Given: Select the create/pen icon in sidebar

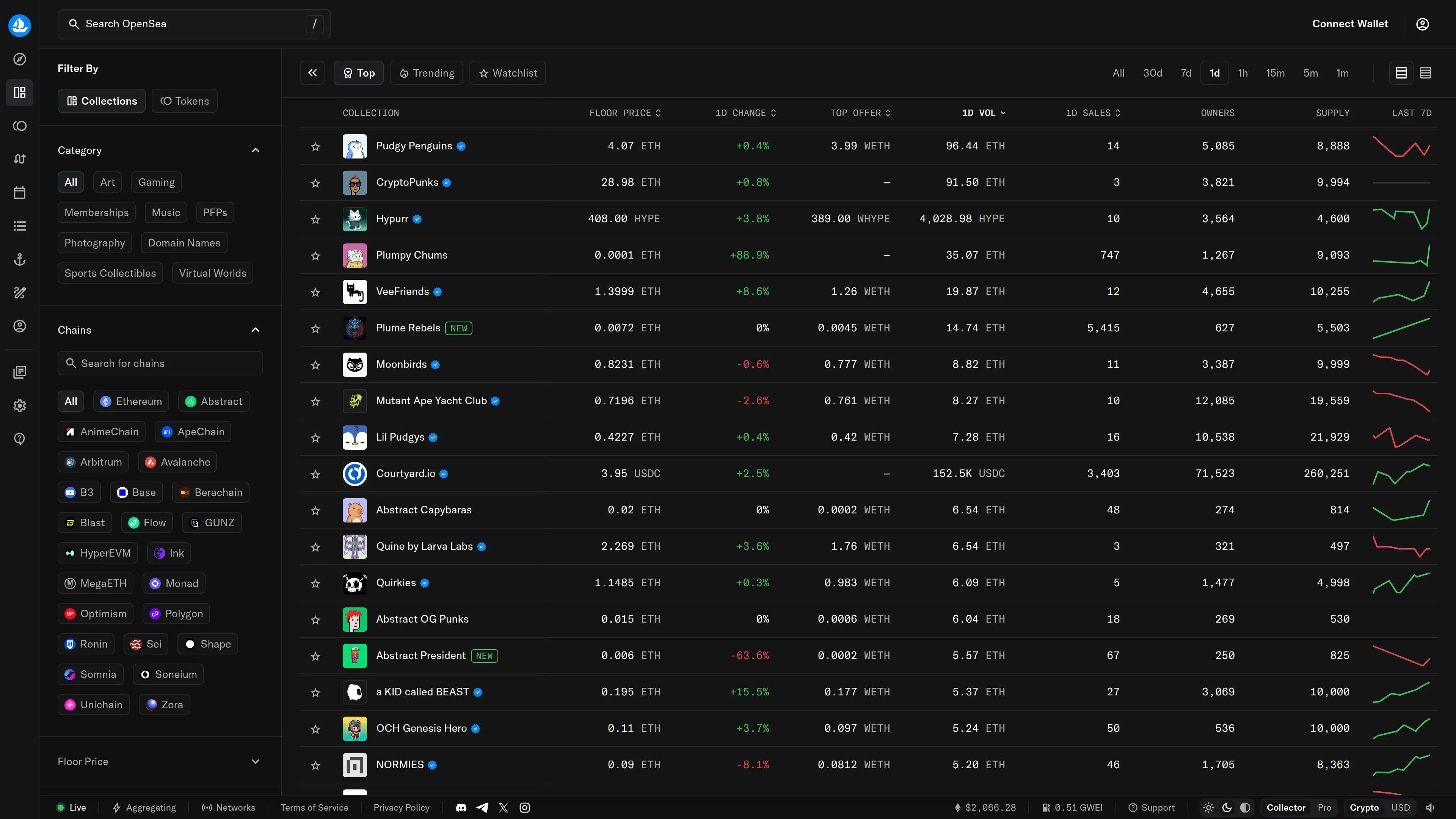Looking at the screenshot, I should (x=20, y=292).
